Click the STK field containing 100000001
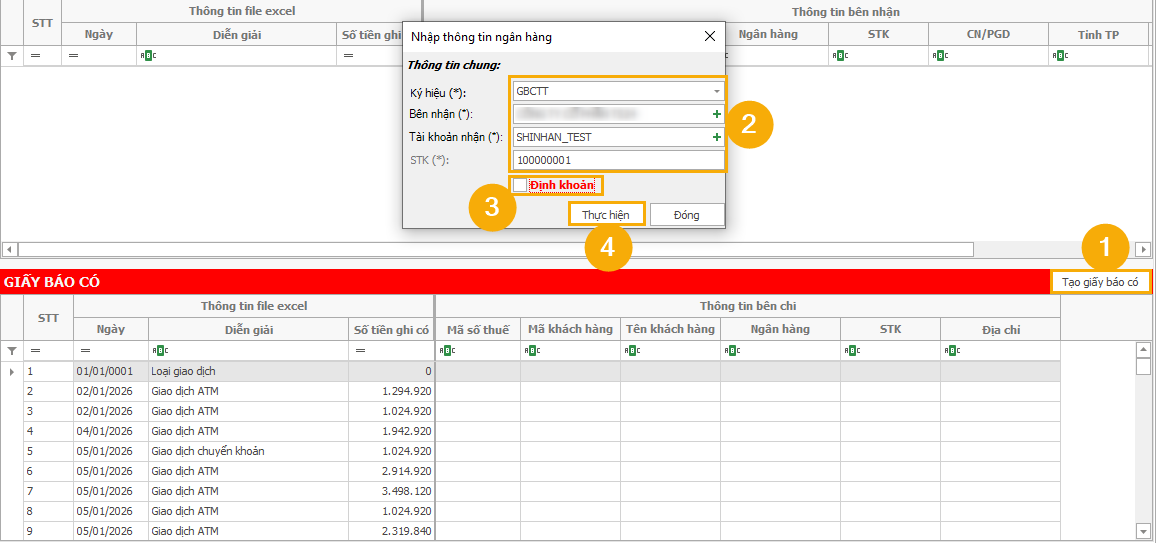 (617, 160)
